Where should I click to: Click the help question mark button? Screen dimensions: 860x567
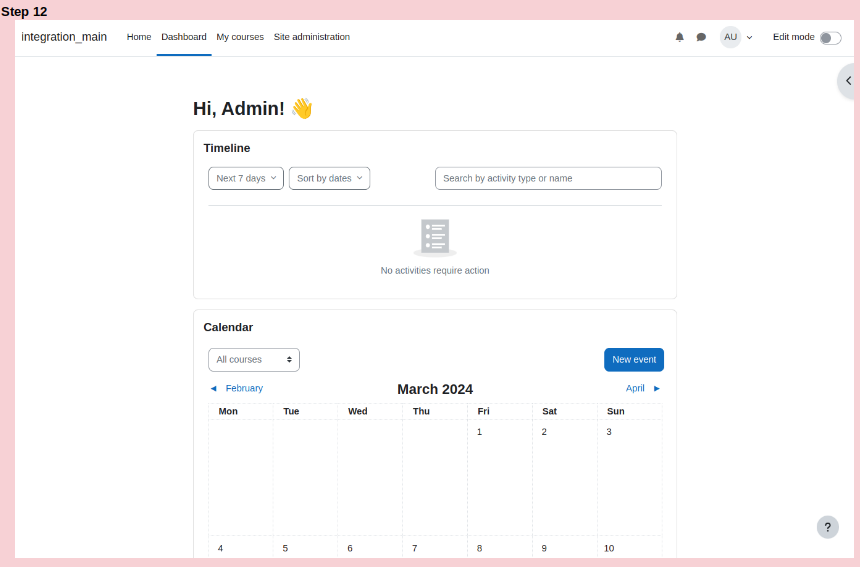tap(828, 528)
